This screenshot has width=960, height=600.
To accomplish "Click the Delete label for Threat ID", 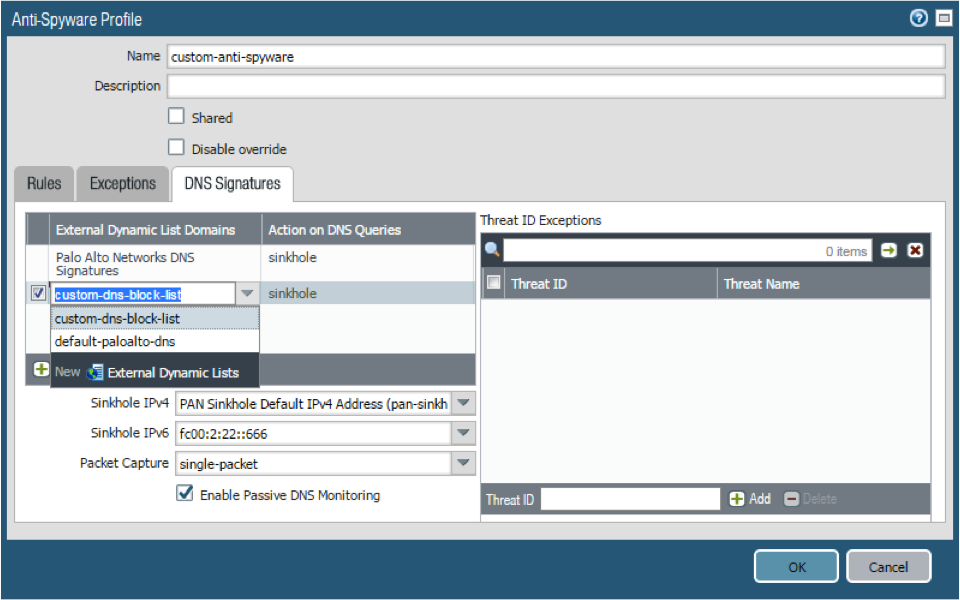I will (819, 499).
